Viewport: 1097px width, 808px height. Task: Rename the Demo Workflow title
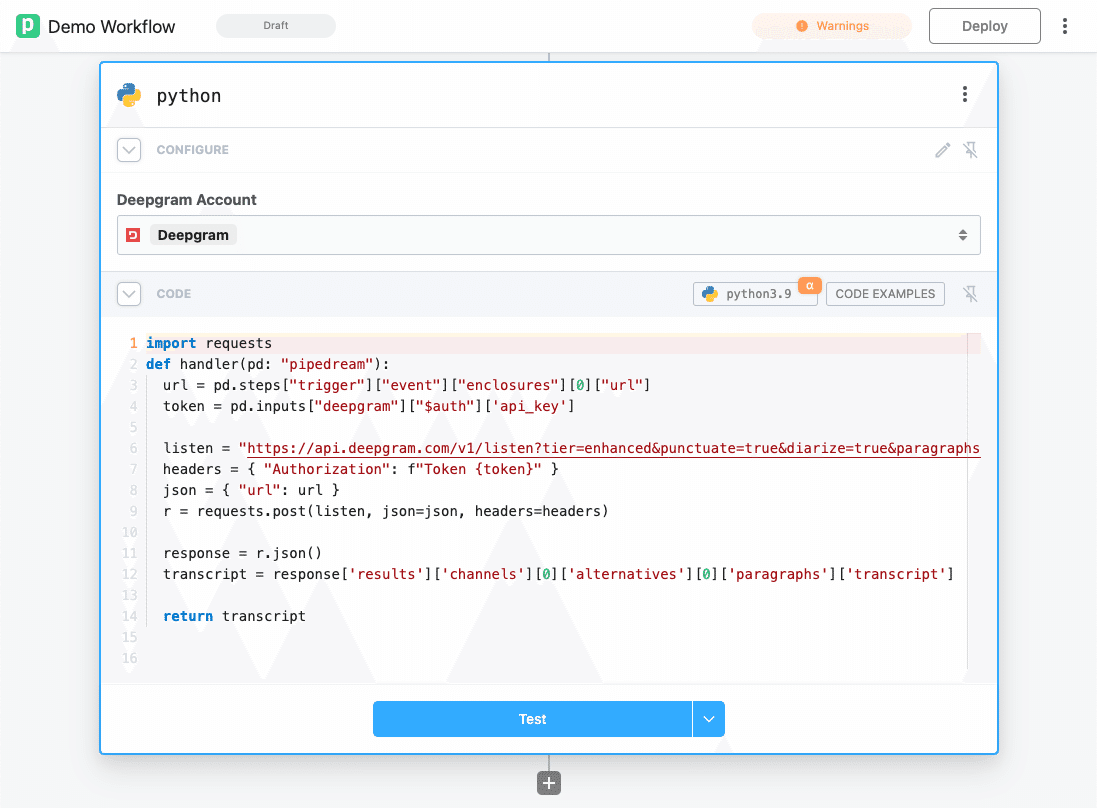tap(112, 27)
